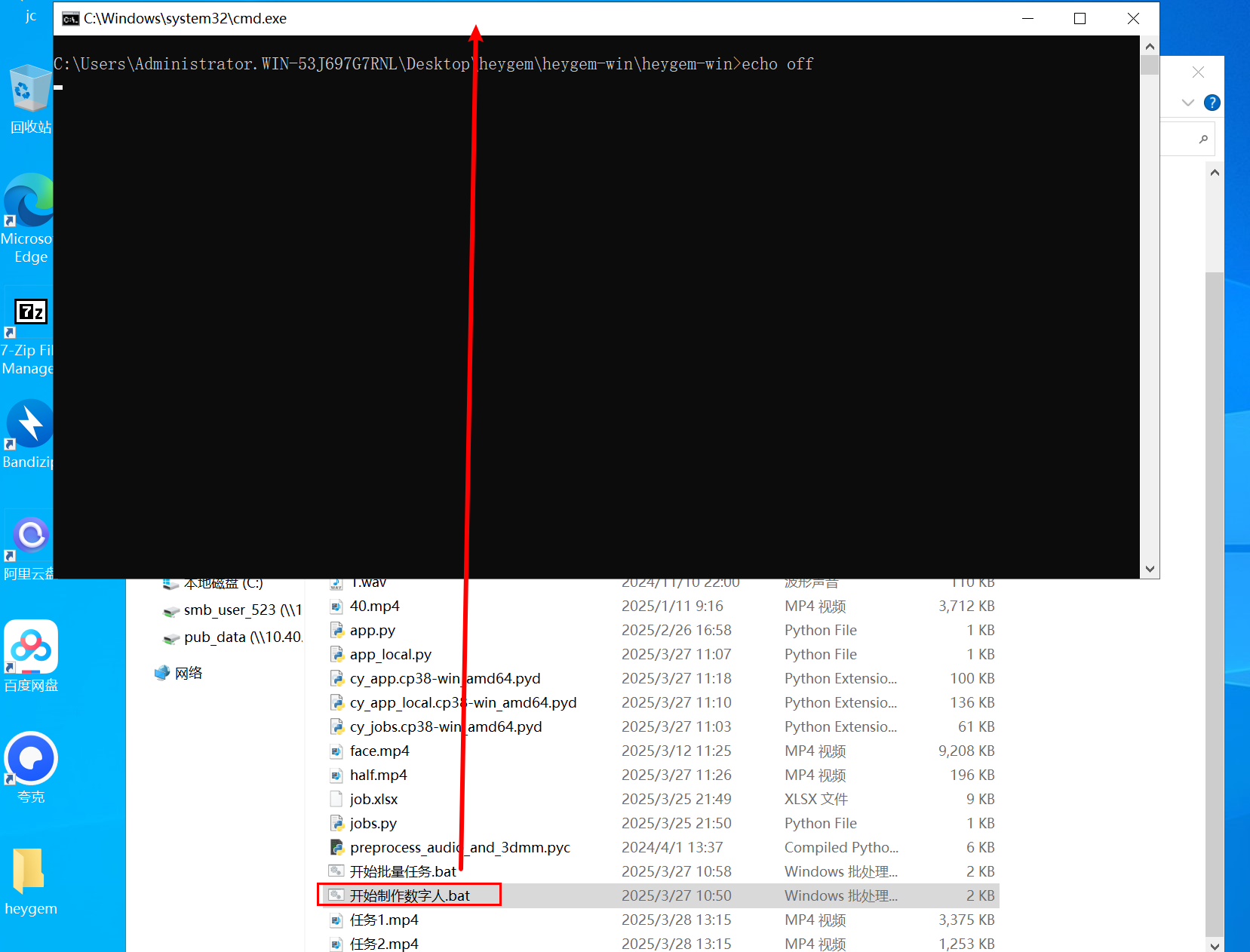The width and height of the screenshot is (1250, 952).
Task: Select 网络 in the navigation pane
Action: click(x=178, y=673)
